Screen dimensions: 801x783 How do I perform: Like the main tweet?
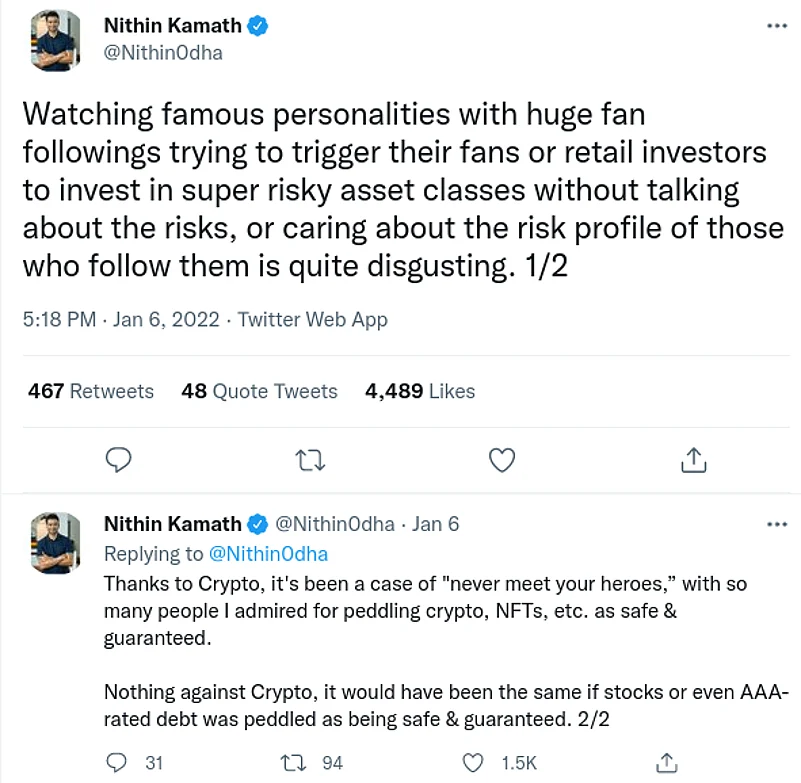coord(501,459)
